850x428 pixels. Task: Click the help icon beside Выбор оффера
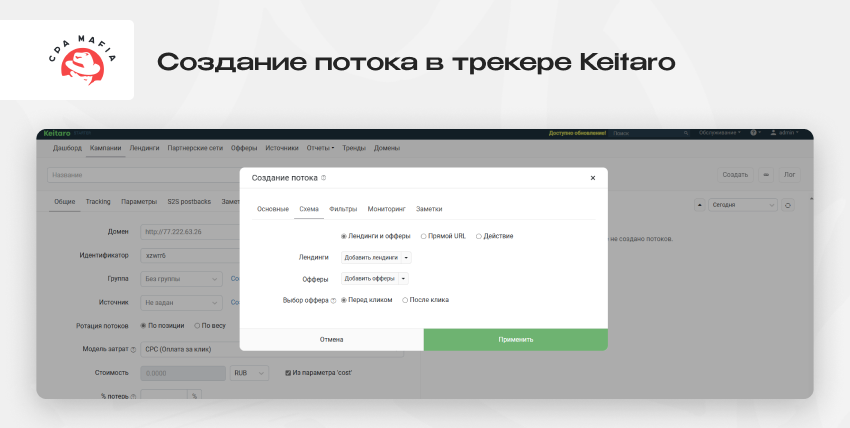[333, 301]
